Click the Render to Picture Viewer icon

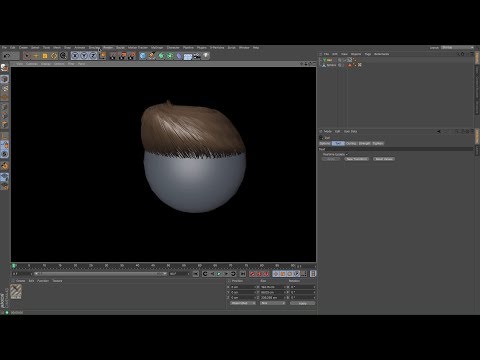point(123,56)
